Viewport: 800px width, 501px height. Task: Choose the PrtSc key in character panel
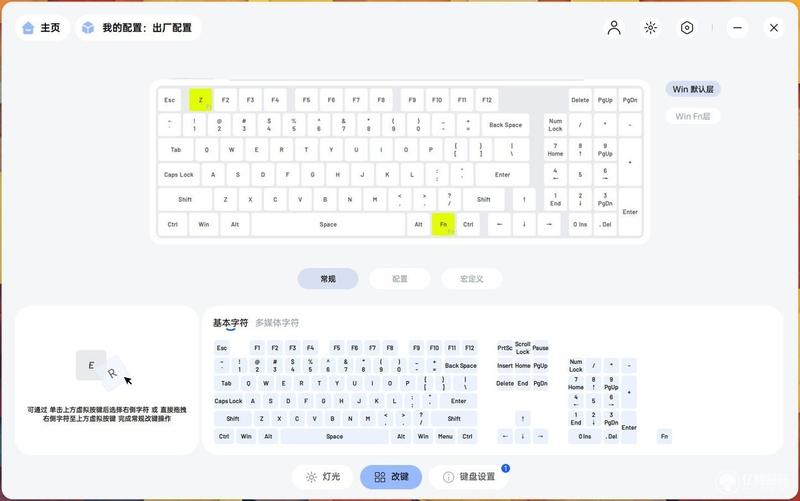505,348
